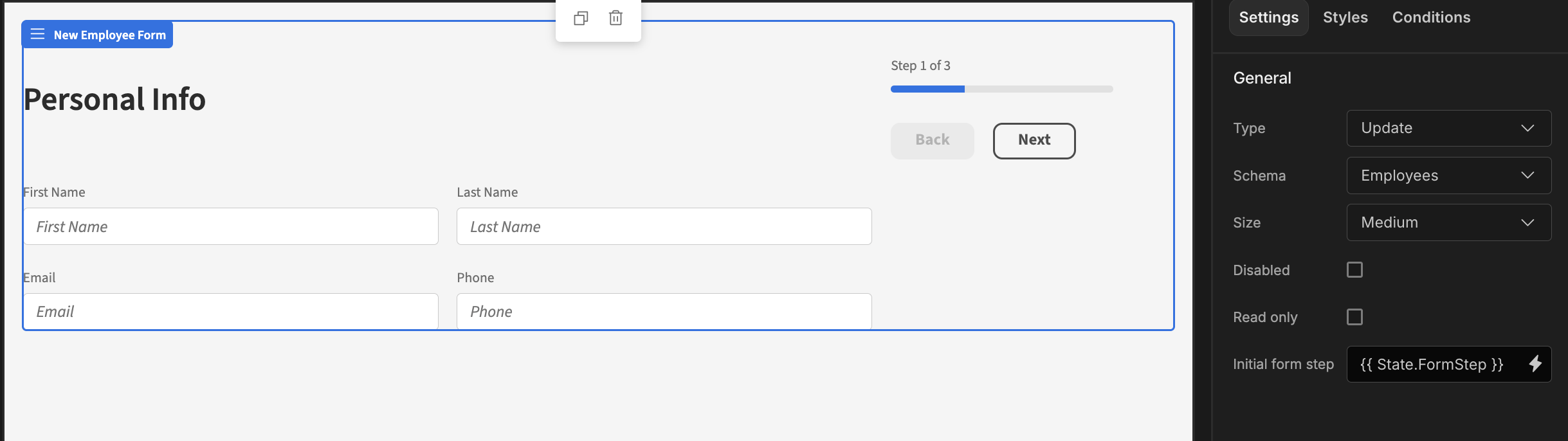This screenshot has height=441, width=1568.
Task: Toggle the Disabled checkbox
Action: (1354, 269)
